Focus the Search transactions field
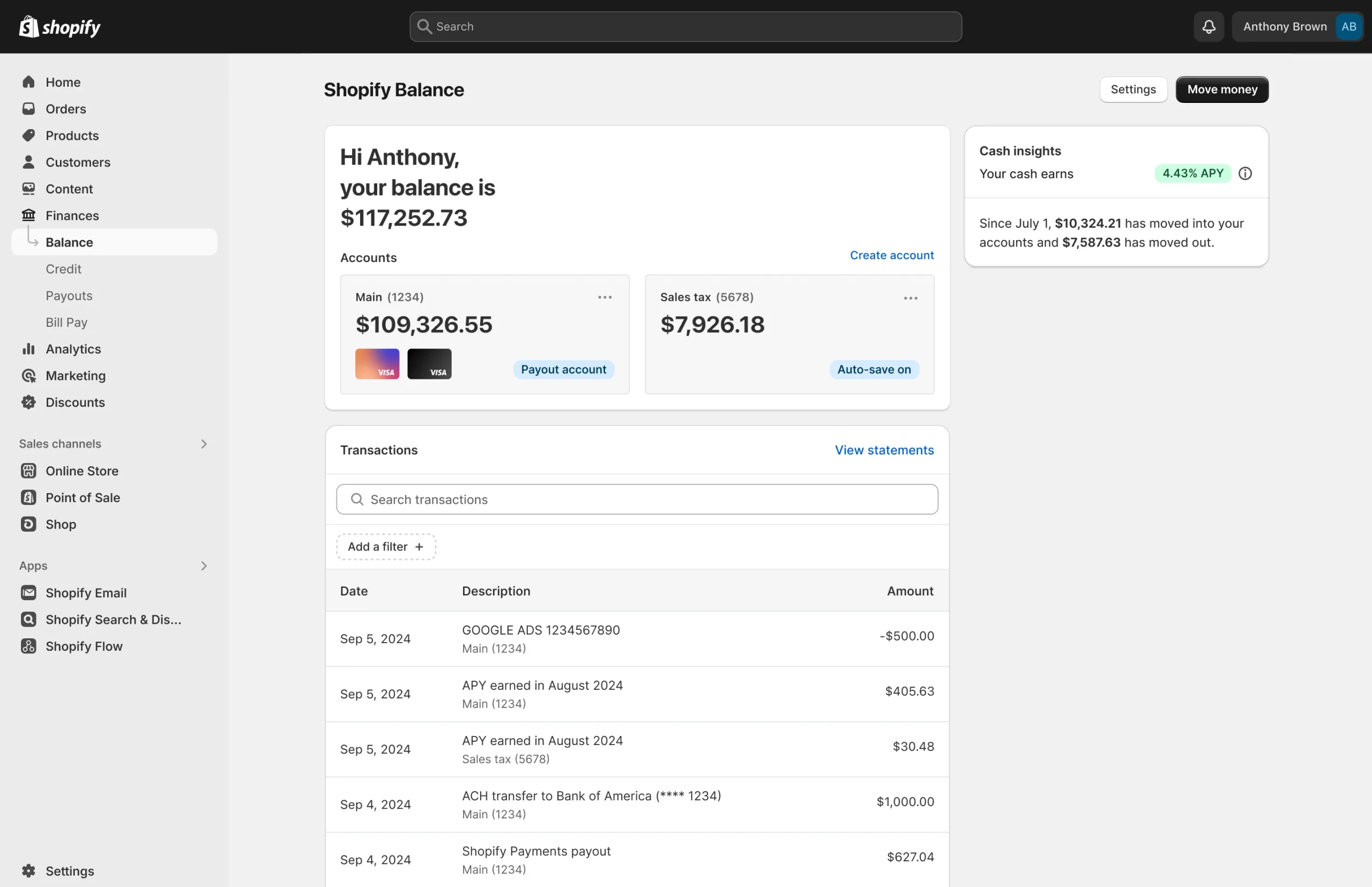Image resolution: width=1372 pixels, height=887 pixels. (637, 500)
